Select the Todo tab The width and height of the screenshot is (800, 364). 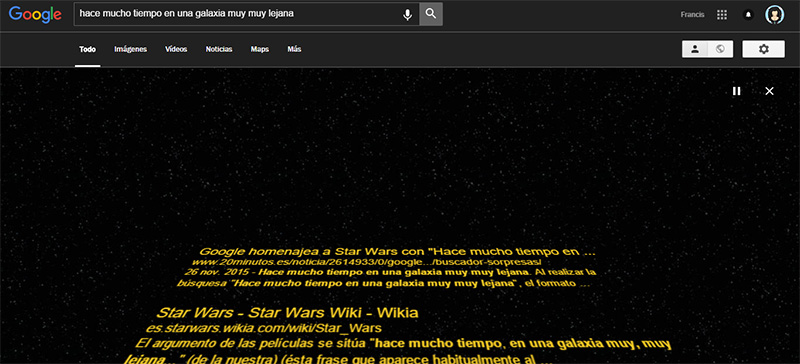[87, 50]
